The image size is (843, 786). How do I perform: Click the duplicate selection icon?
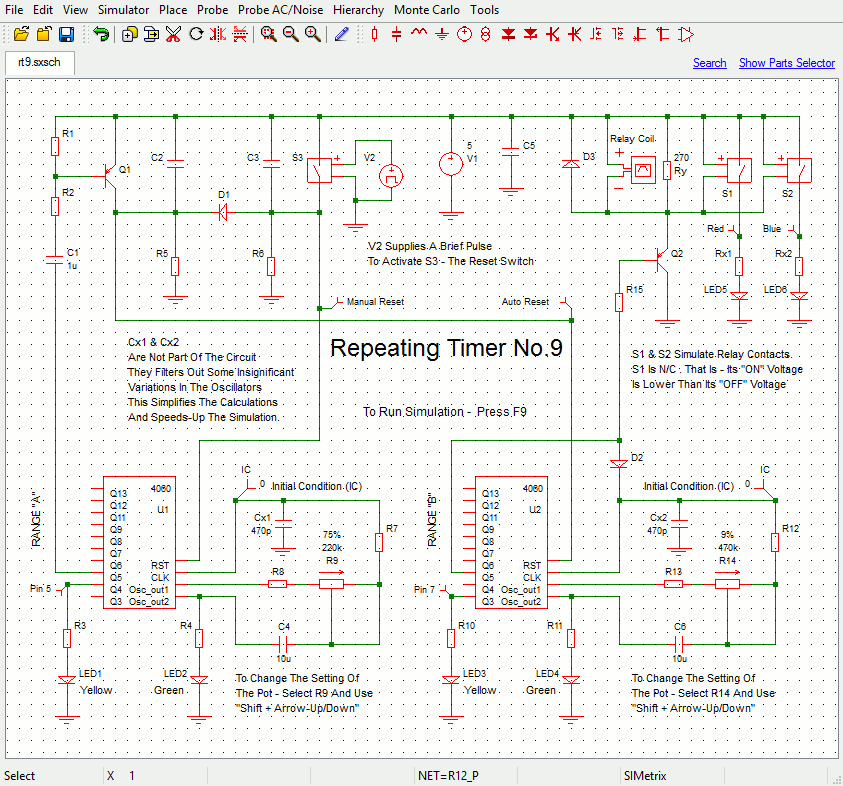click(x=129, y=34)
